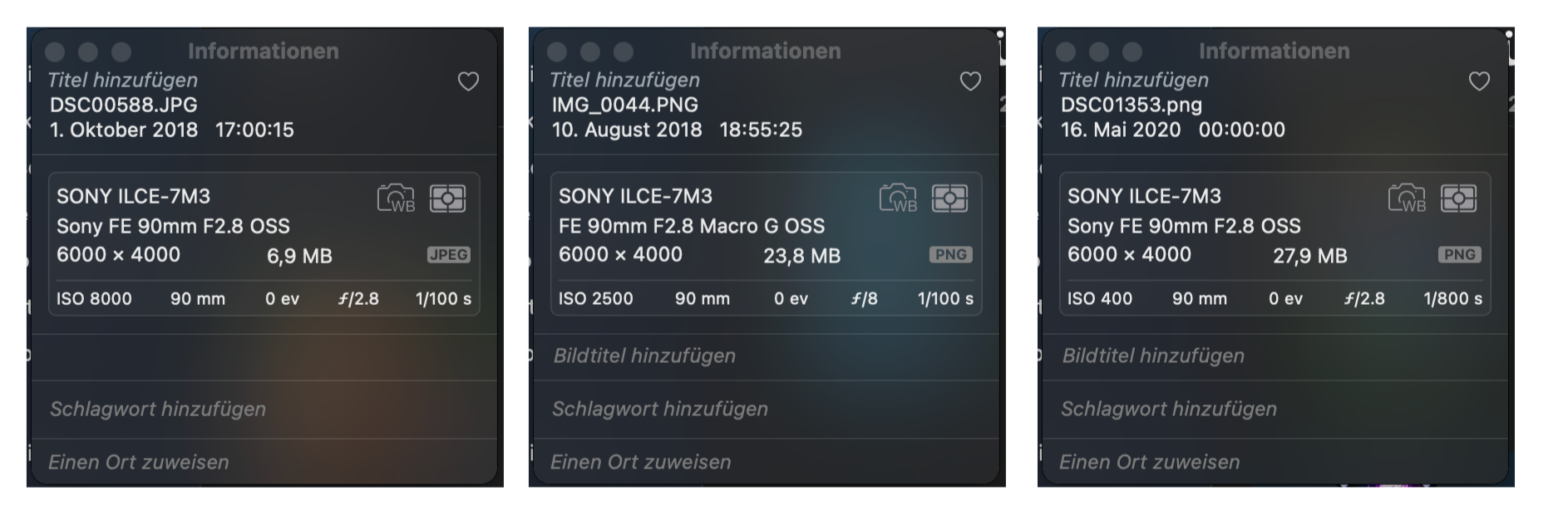The width and height of the screenshot is (1568, 515).
Task: Click Schlagwort hinzufügen in DSC01353.png panel
Action: tap(1169, 409)
